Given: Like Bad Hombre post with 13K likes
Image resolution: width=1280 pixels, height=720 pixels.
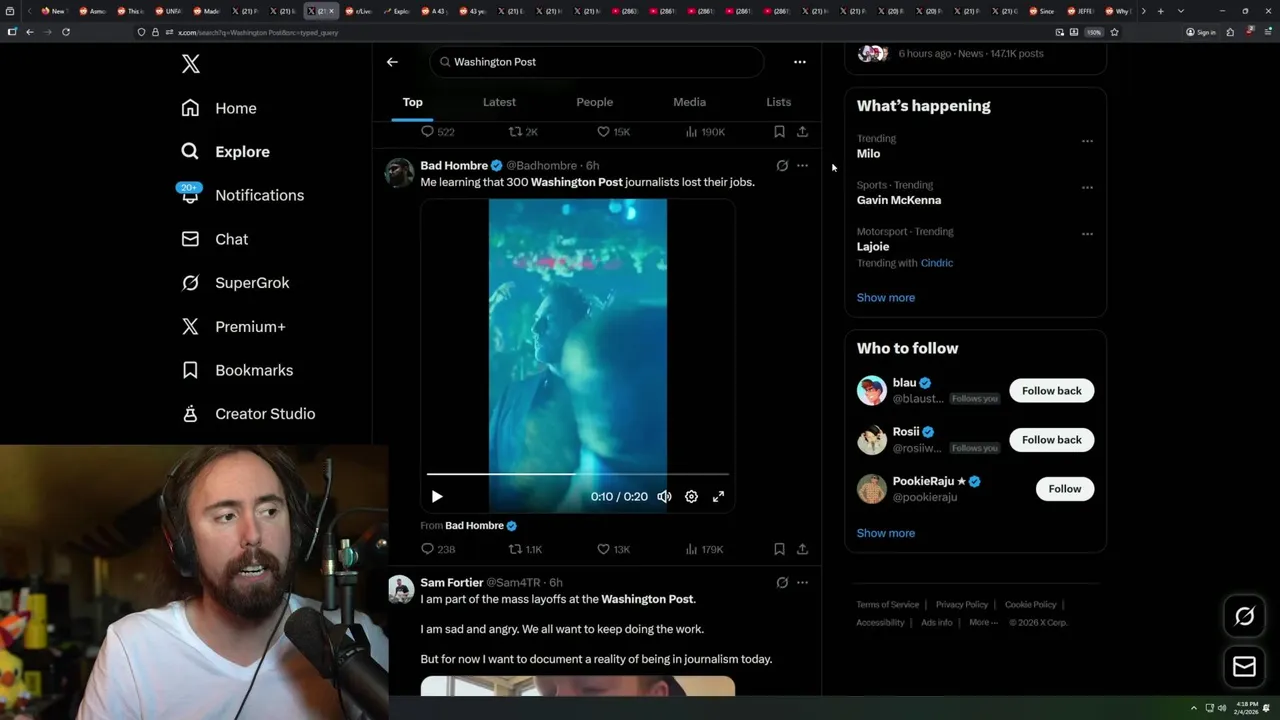Looking at the screenshot, I should point(612,549).
